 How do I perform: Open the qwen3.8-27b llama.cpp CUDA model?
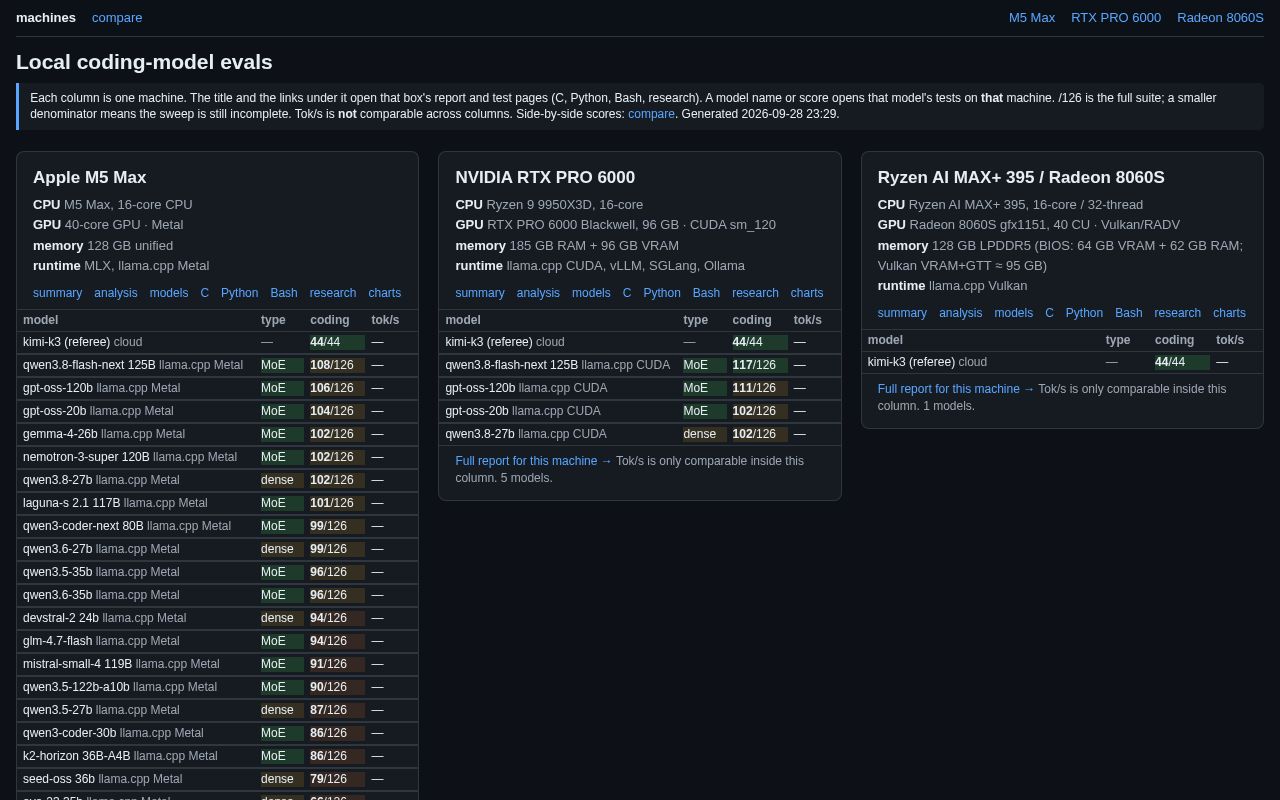pos(526,434)
